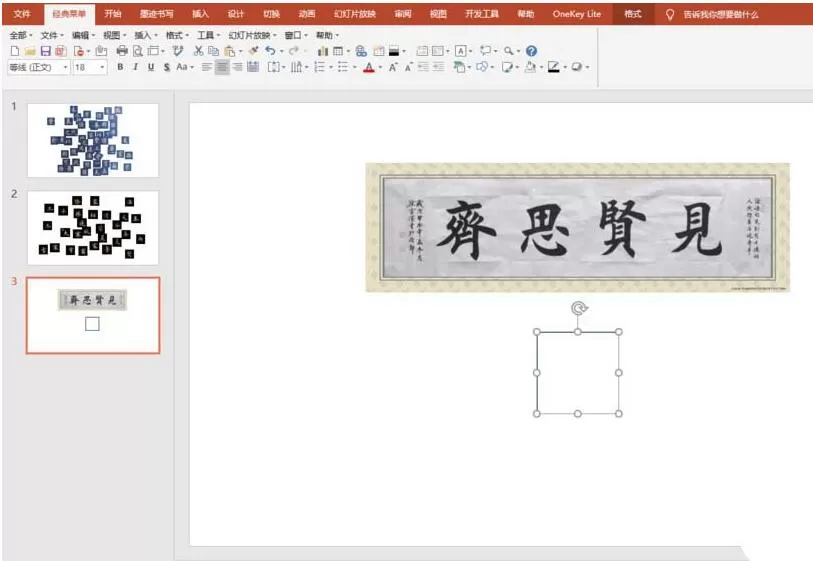Image resolution: width=813 pixels, height=561 pixels.
Task: Toggle text shadow S button
Action: pyautogui.click(x=166, y=67)
